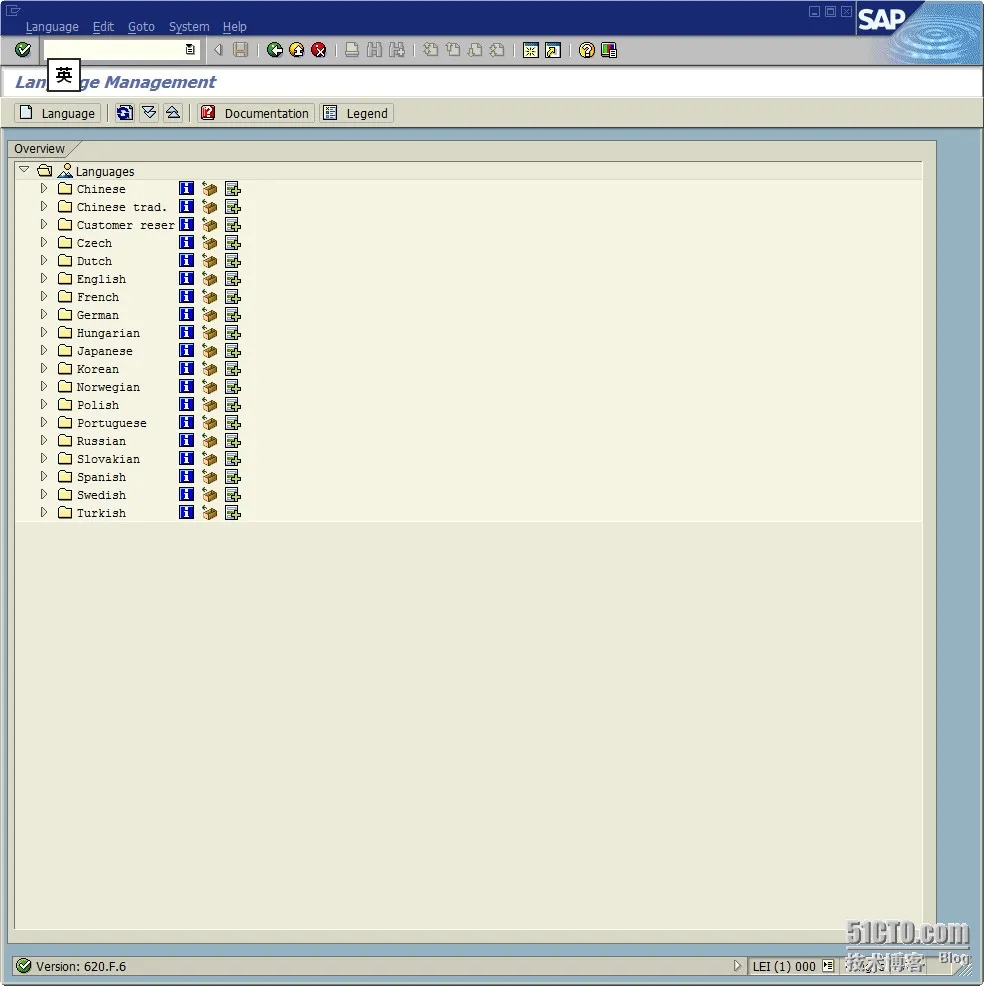Expand the English language node
The height and width of the screenshot is (986, 984).
point(43,278)
